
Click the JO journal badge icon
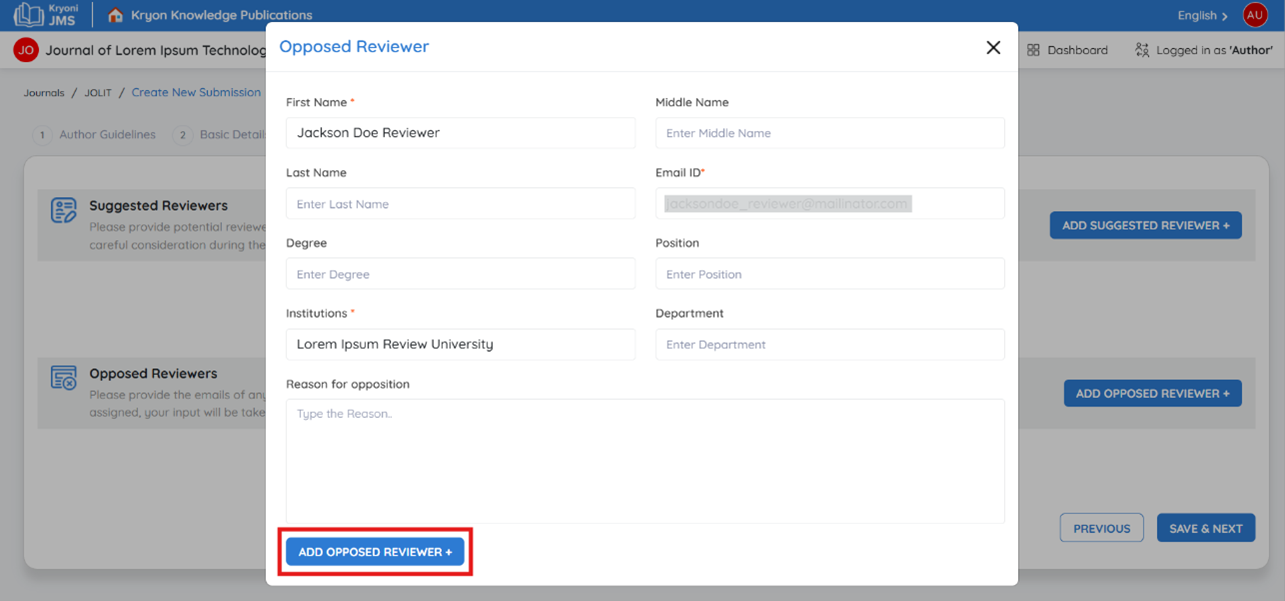pyautogui.click(x=26, y=50)
